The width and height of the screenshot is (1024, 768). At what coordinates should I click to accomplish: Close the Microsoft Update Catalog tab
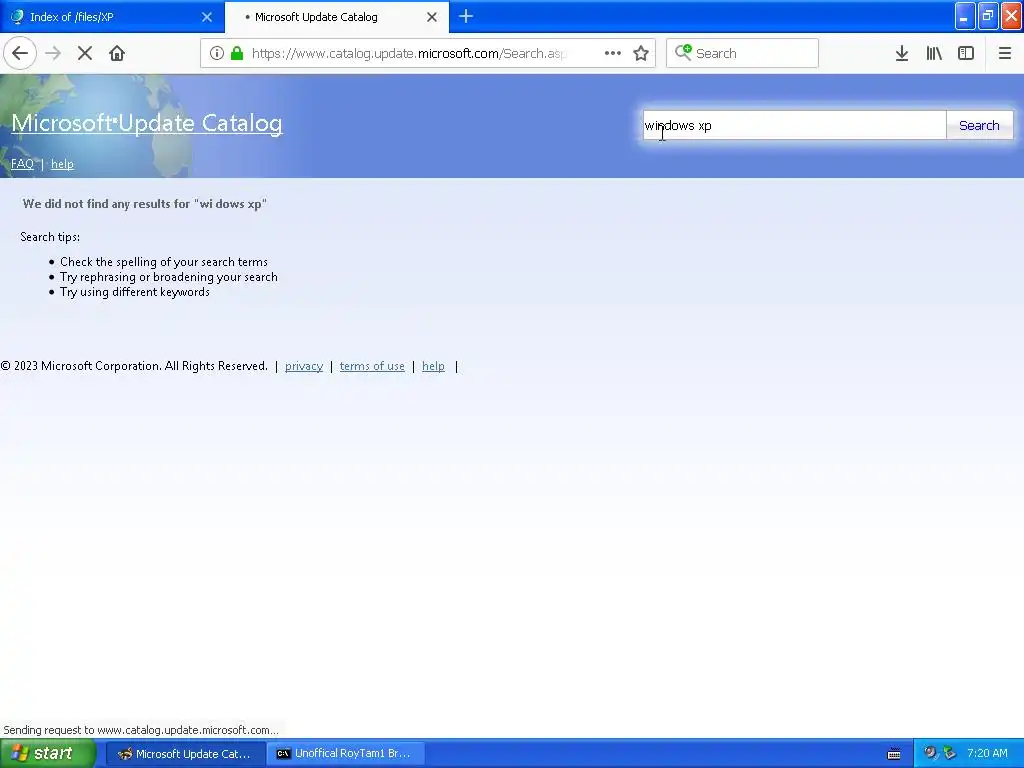432,17
